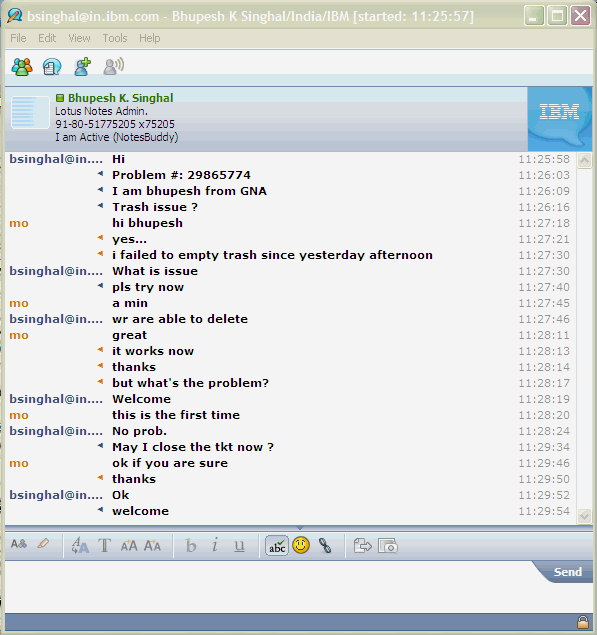Click the encryption lock icon in status bar
The image size is (597, 635).
click(583, 621)
